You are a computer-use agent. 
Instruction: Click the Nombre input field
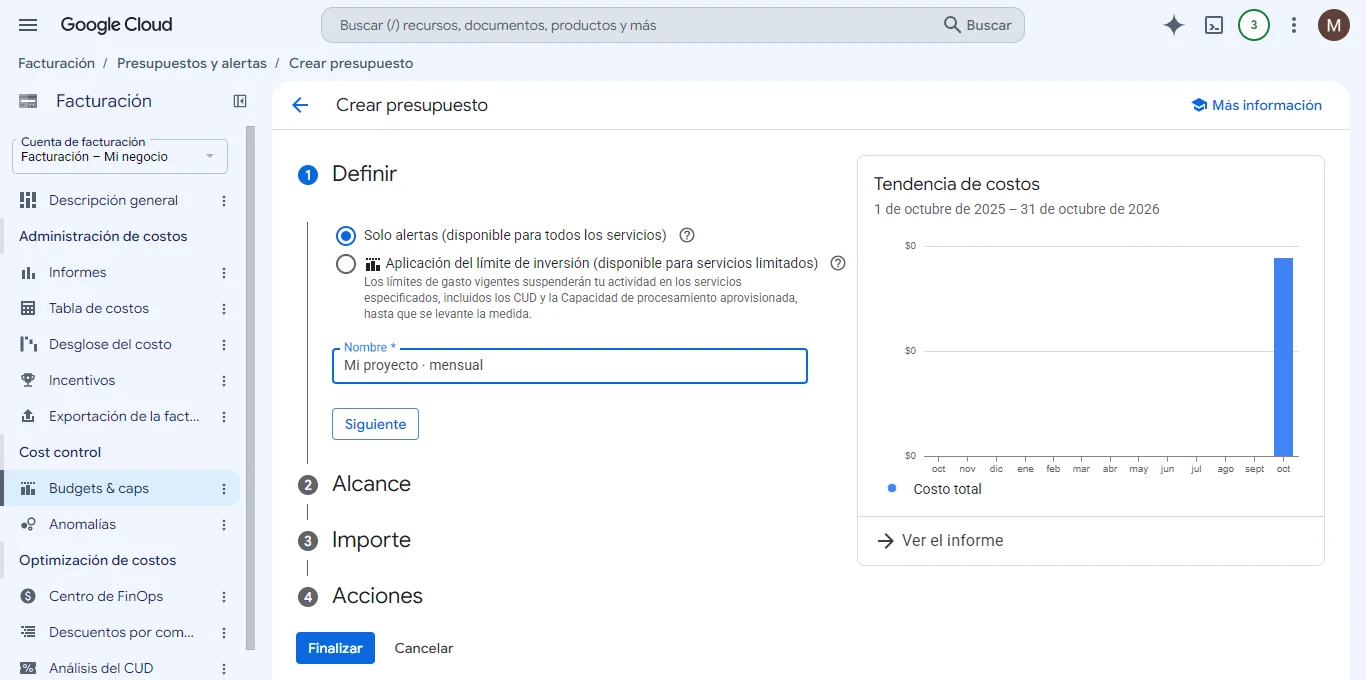coord(569,366)
